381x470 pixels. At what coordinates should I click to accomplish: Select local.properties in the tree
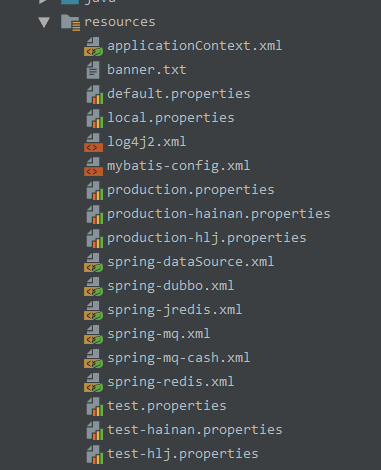click(x=171, y=118)
